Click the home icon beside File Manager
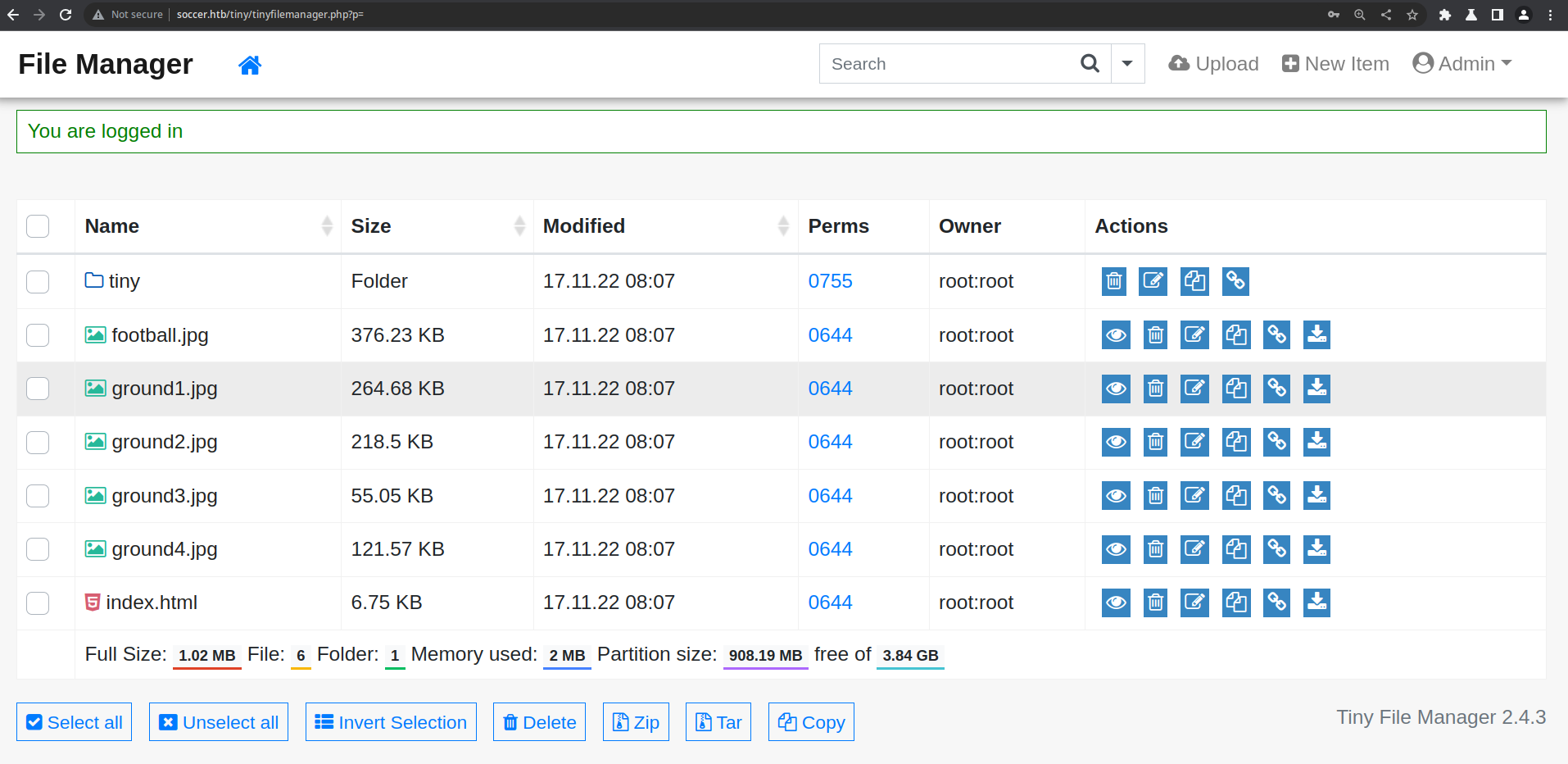Viewport: 1568px width, 764px height. tap(250, 65)
